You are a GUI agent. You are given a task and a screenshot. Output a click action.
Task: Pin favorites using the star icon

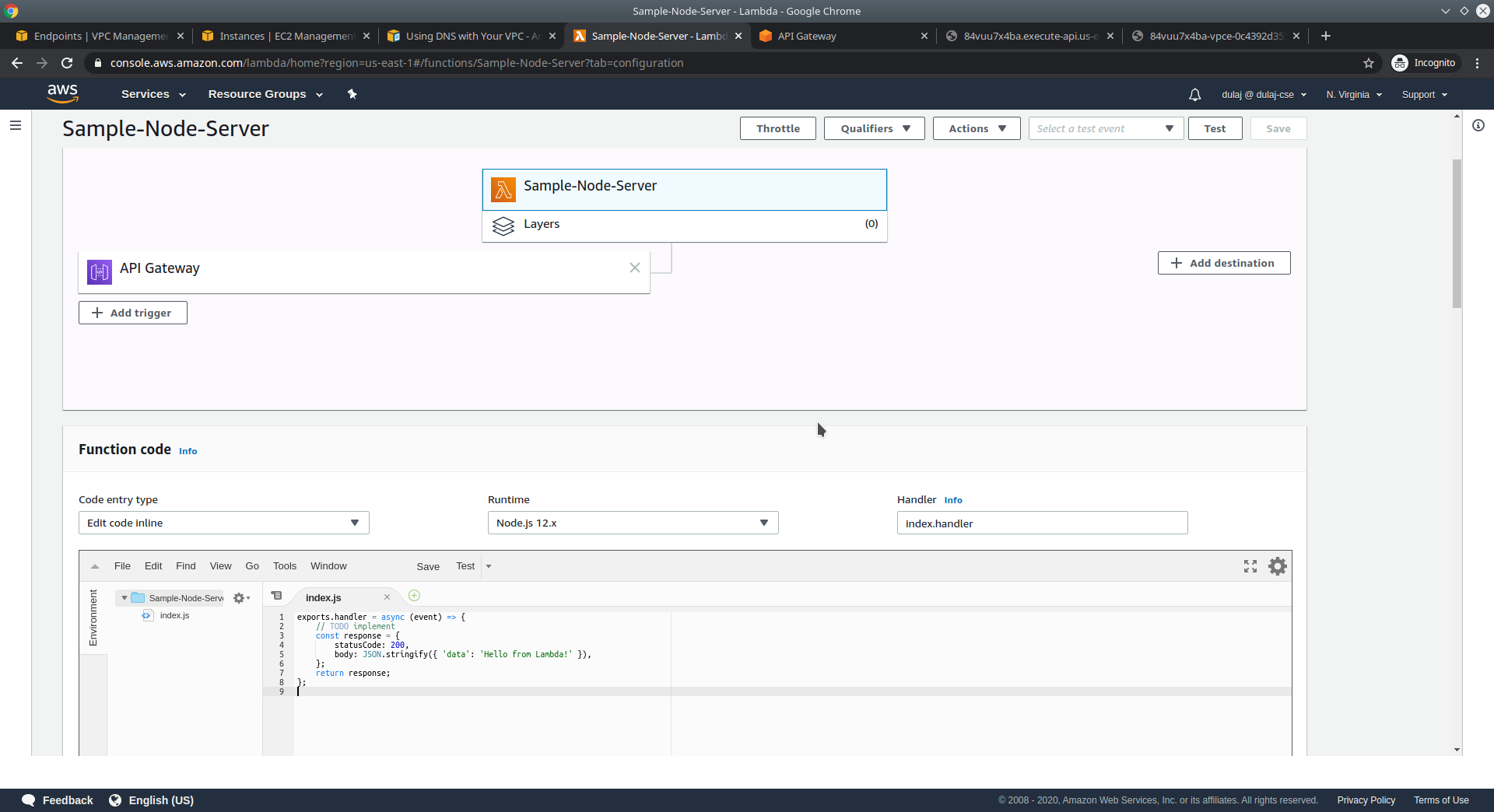(x=352, y=93)
